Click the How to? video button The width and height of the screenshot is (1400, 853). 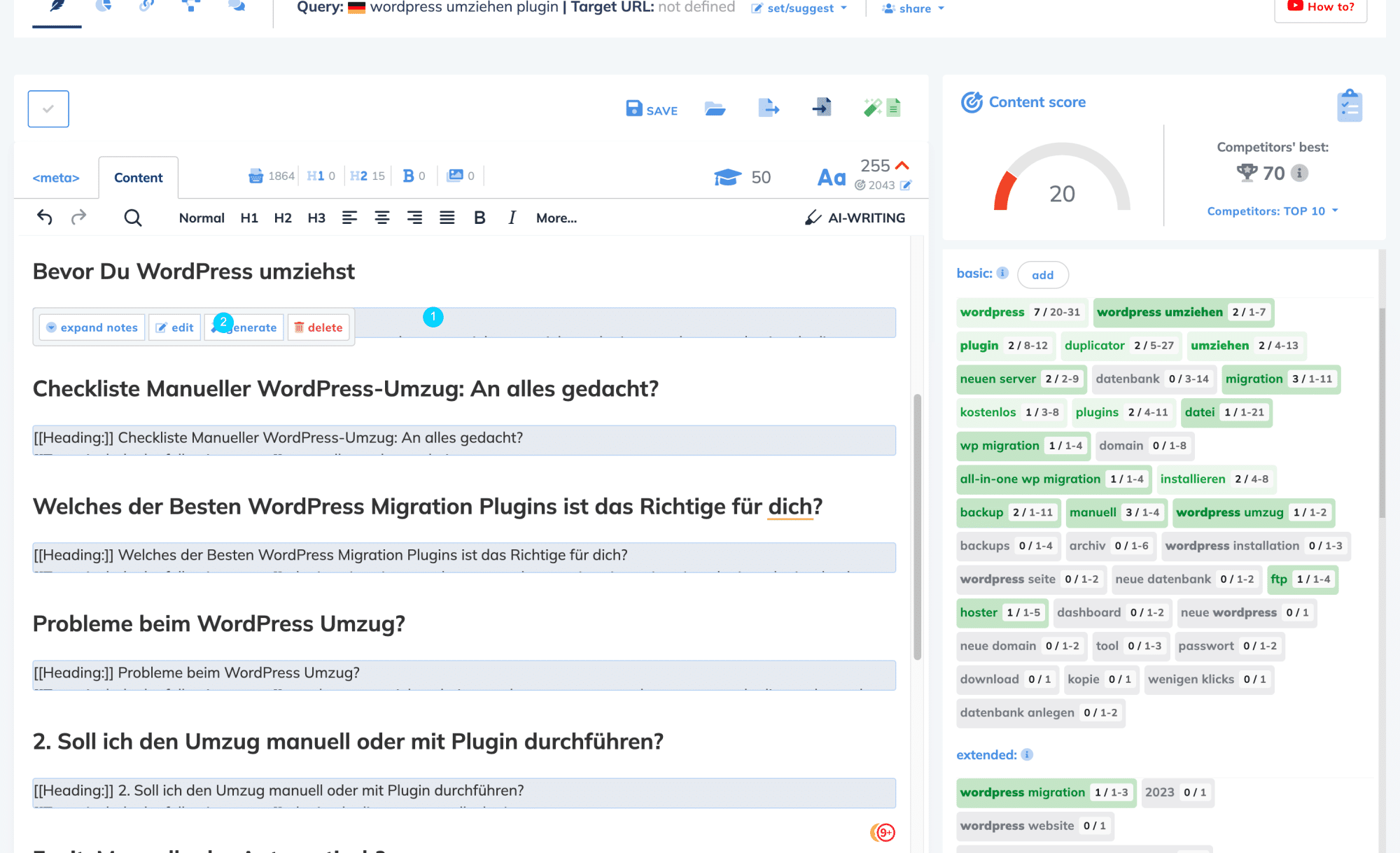(x=1320, y=8)
